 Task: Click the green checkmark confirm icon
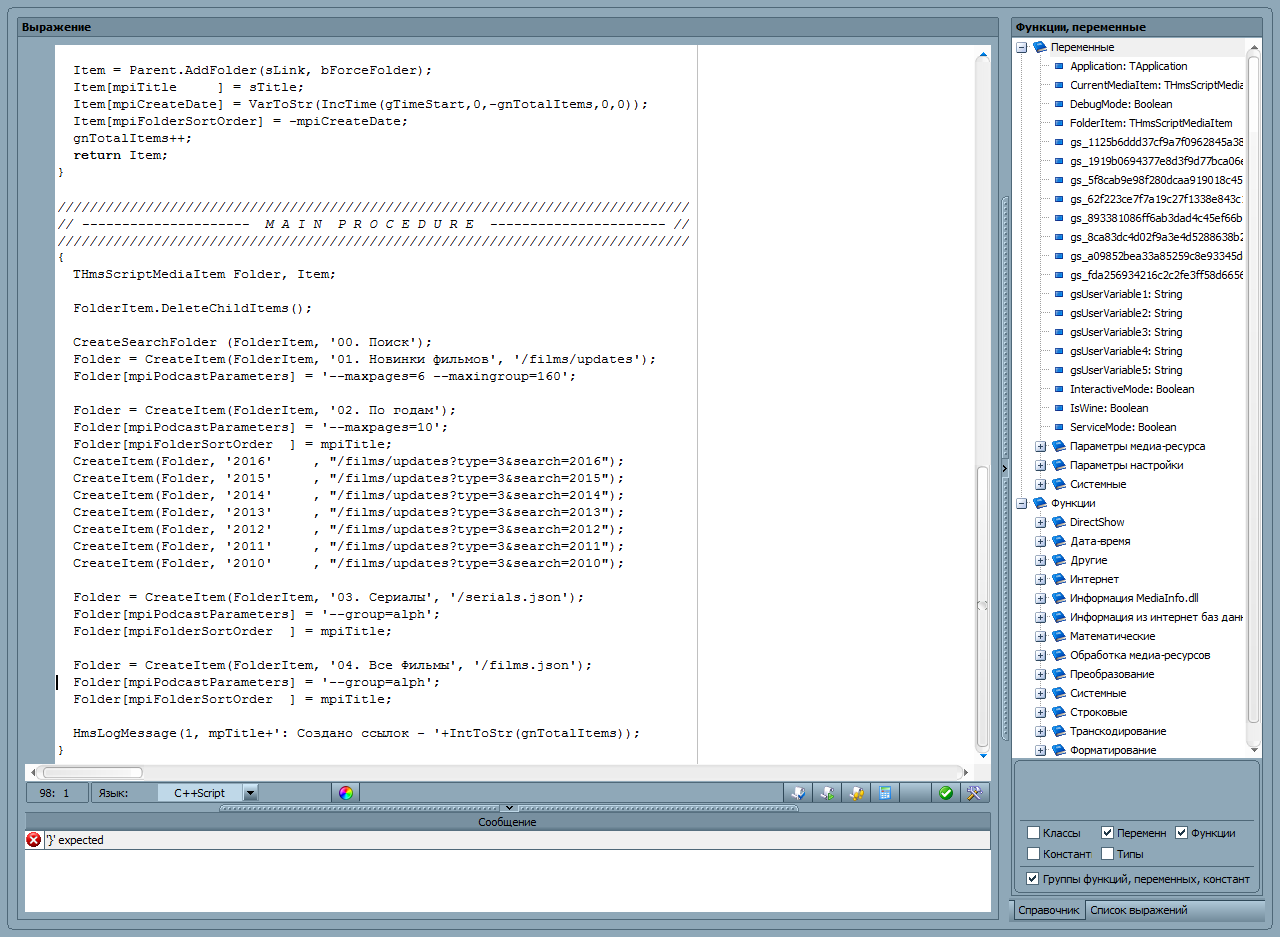click(945, 793)
